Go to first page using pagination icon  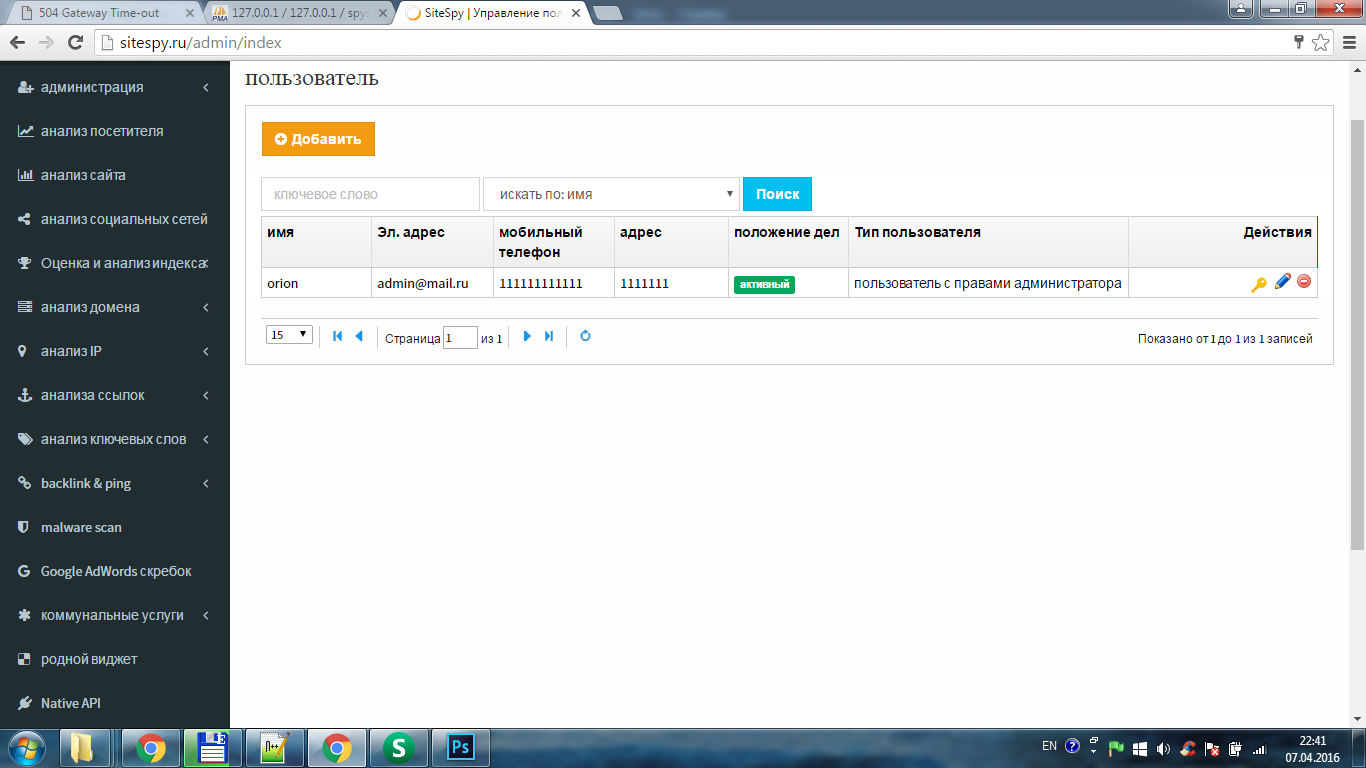pyautogui.click(x=337, y=337)
